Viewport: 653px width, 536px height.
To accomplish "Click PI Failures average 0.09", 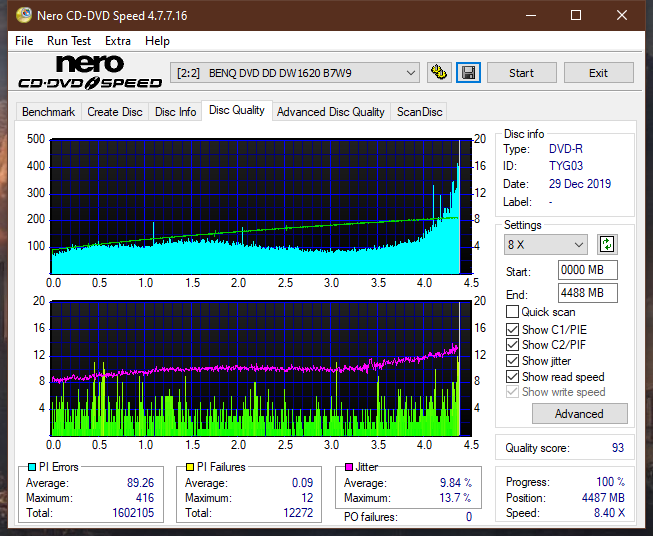I will pyautogui.click(x=302, y=483).
